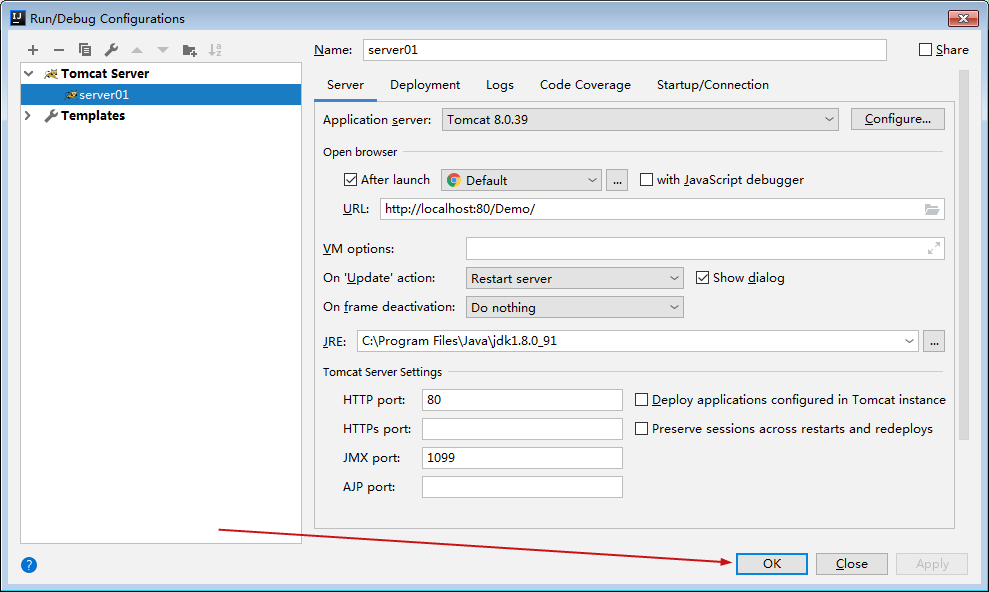Switch to the Startup/Connection tab

click(712, 85)
